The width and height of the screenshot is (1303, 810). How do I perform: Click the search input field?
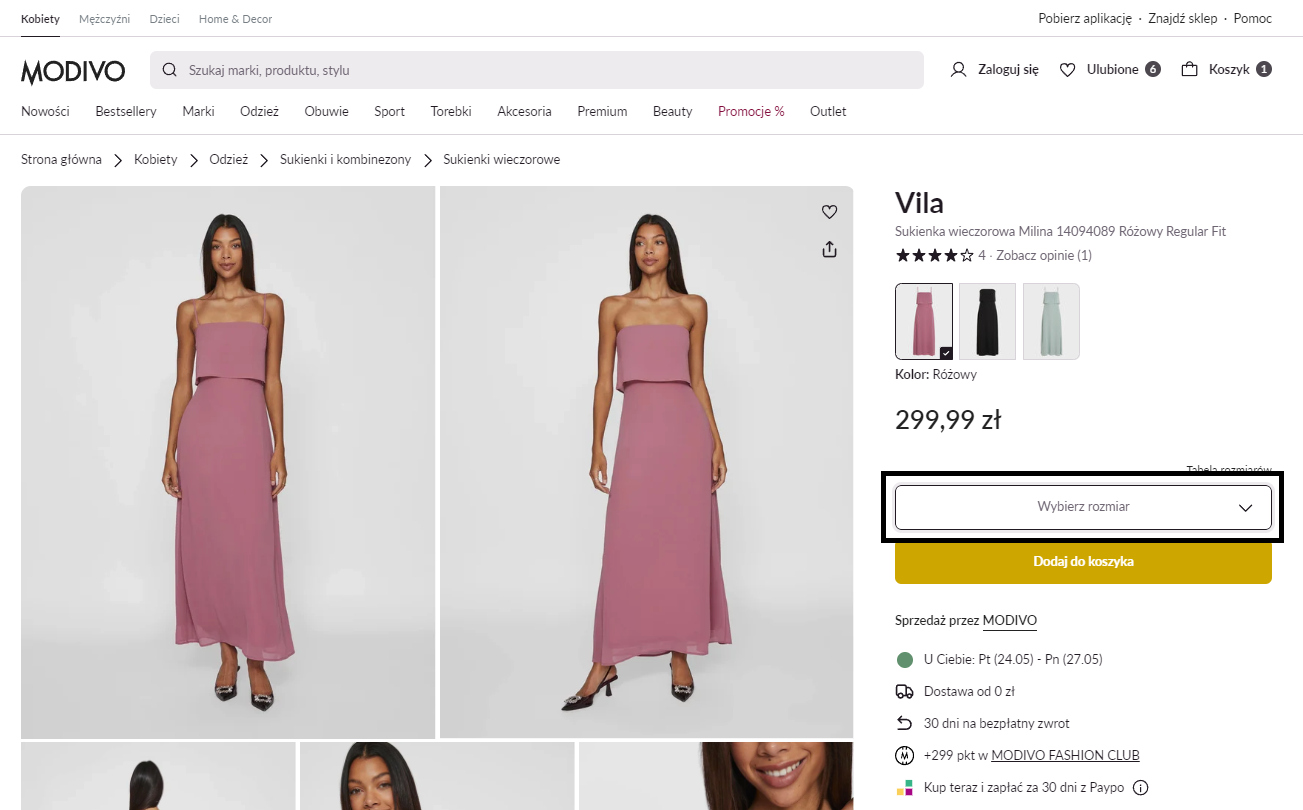click(540, 70)
